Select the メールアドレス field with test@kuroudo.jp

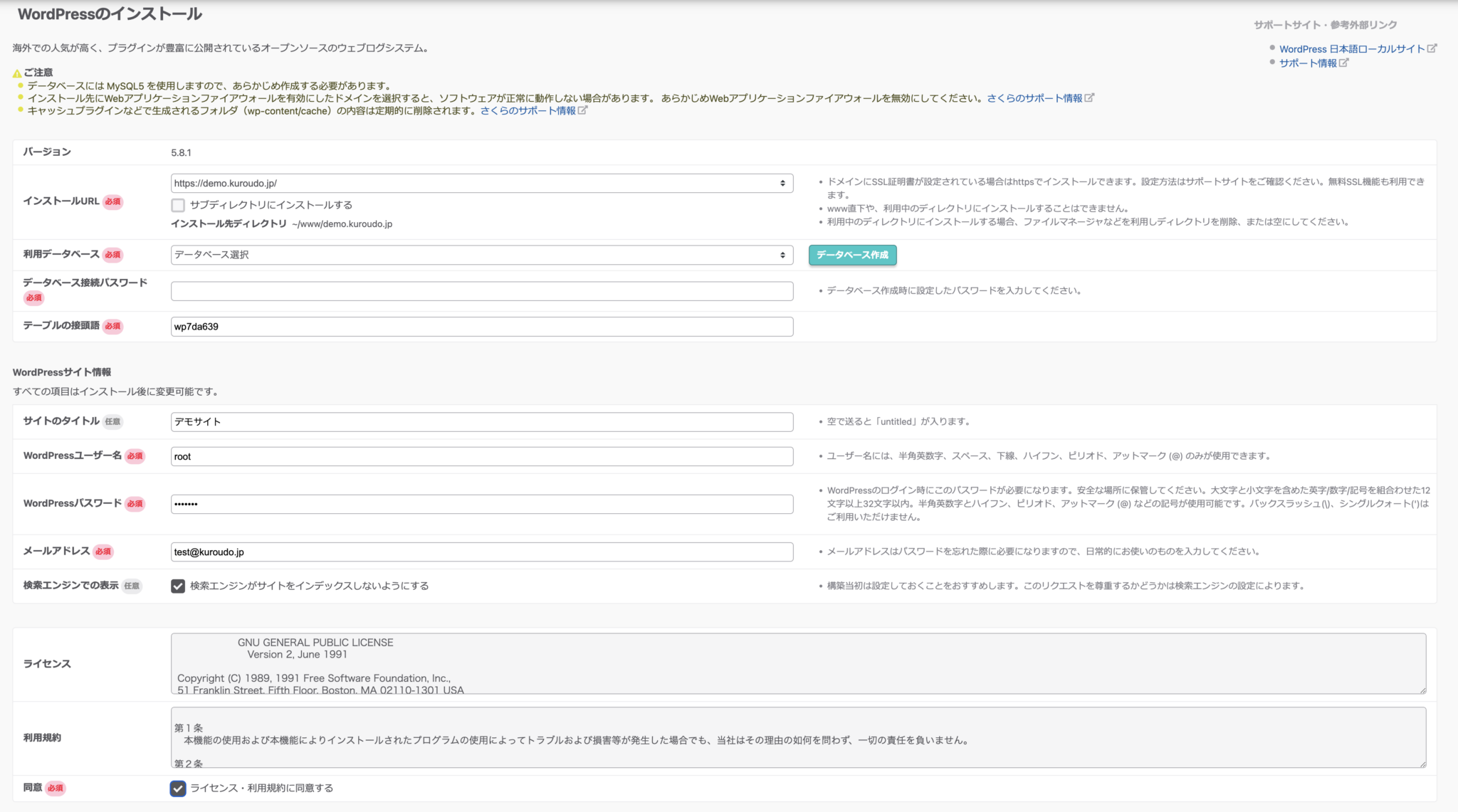coord(481,552)
